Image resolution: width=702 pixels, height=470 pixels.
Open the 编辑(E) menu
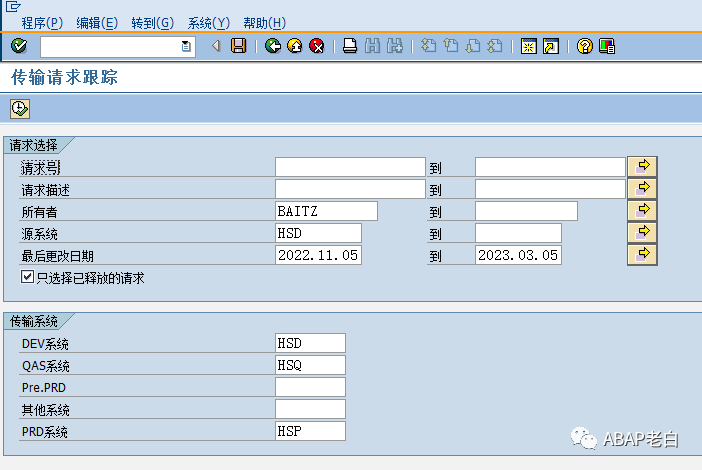click(x=97, y=23)
